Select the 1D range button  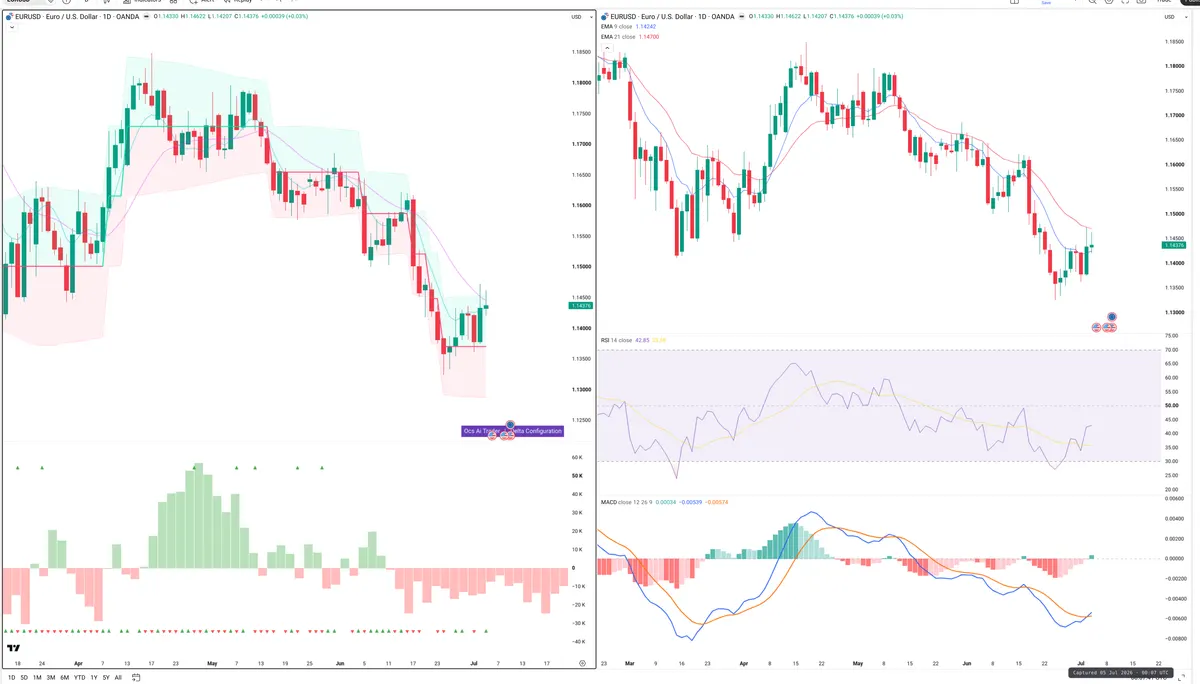click(11, 677)
